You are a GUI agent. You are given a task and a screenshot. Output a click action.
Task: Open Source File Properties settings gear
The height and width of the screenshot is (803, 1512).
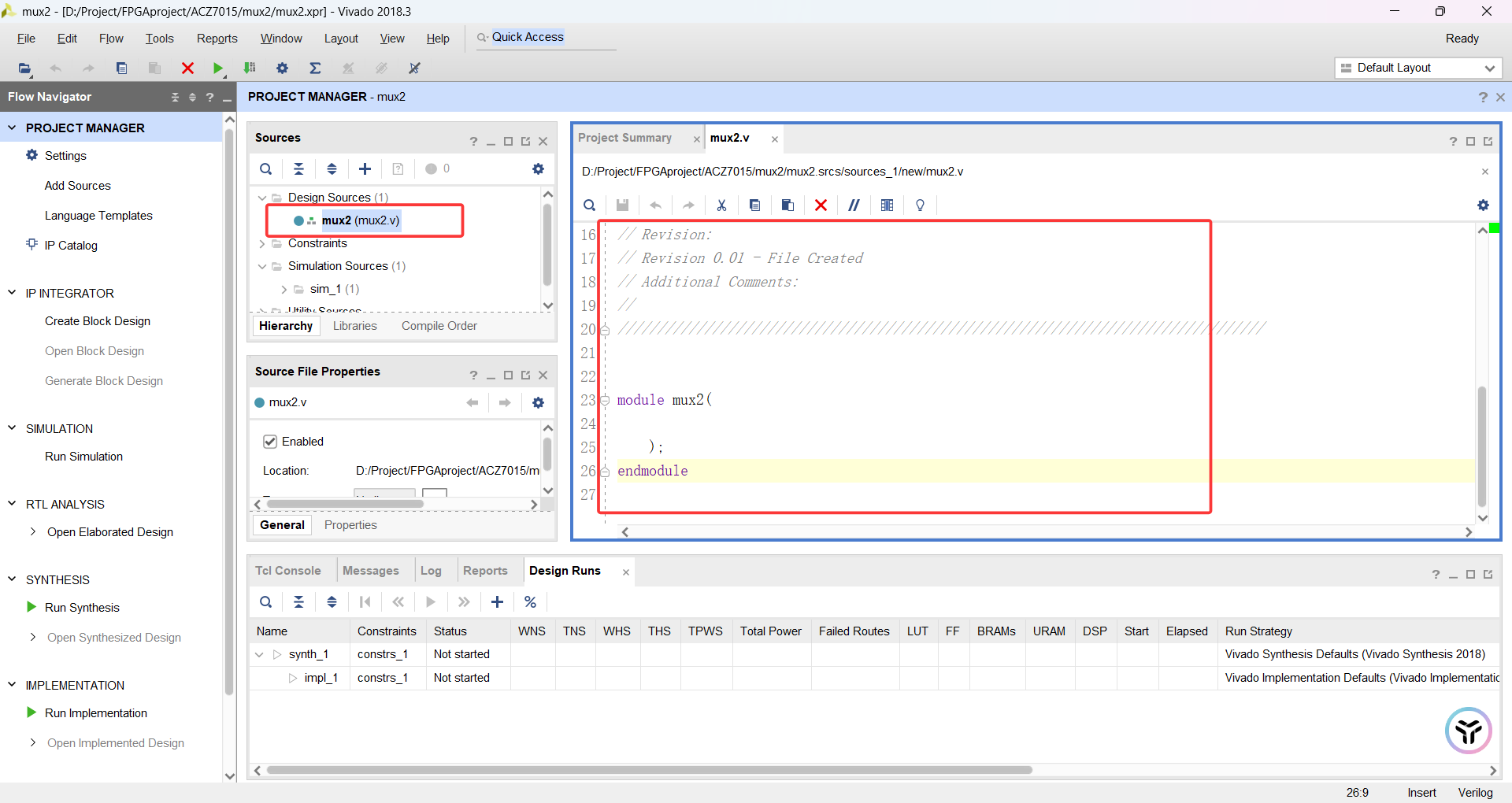click(x=538, y=403)
